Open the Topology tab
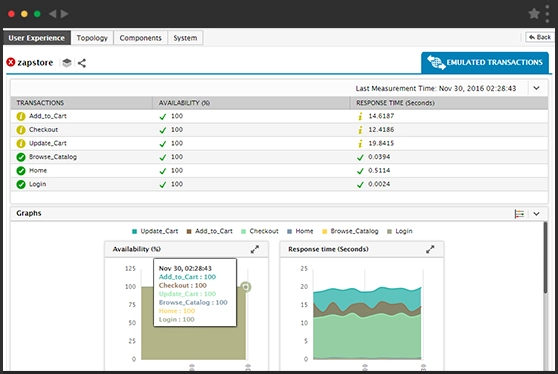This screenshot has height=374, width=558. pyautogui.click(x=92, y=38)
